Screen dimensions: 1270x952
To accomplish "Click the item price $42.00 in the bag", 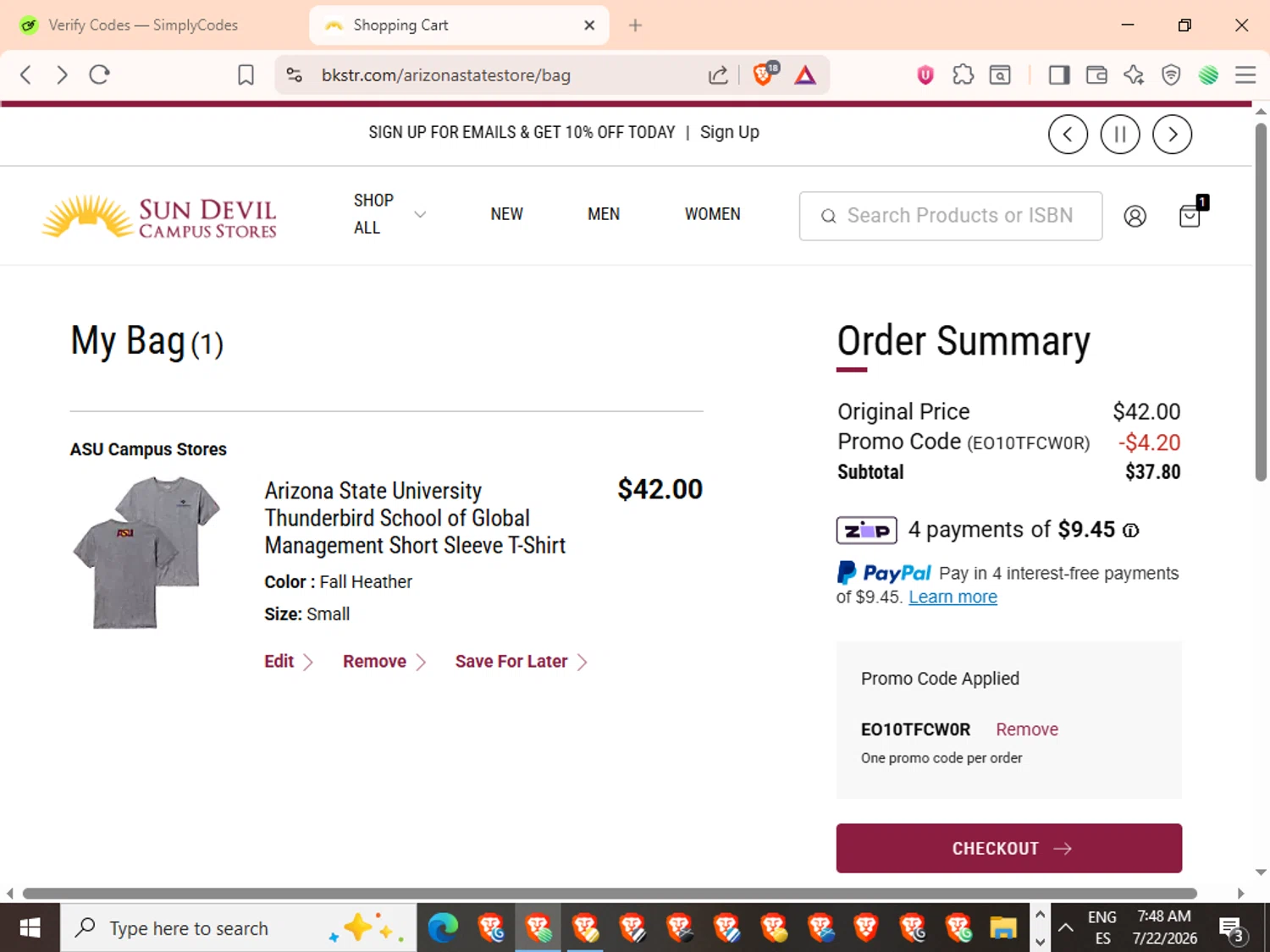I will coord(660,489).
